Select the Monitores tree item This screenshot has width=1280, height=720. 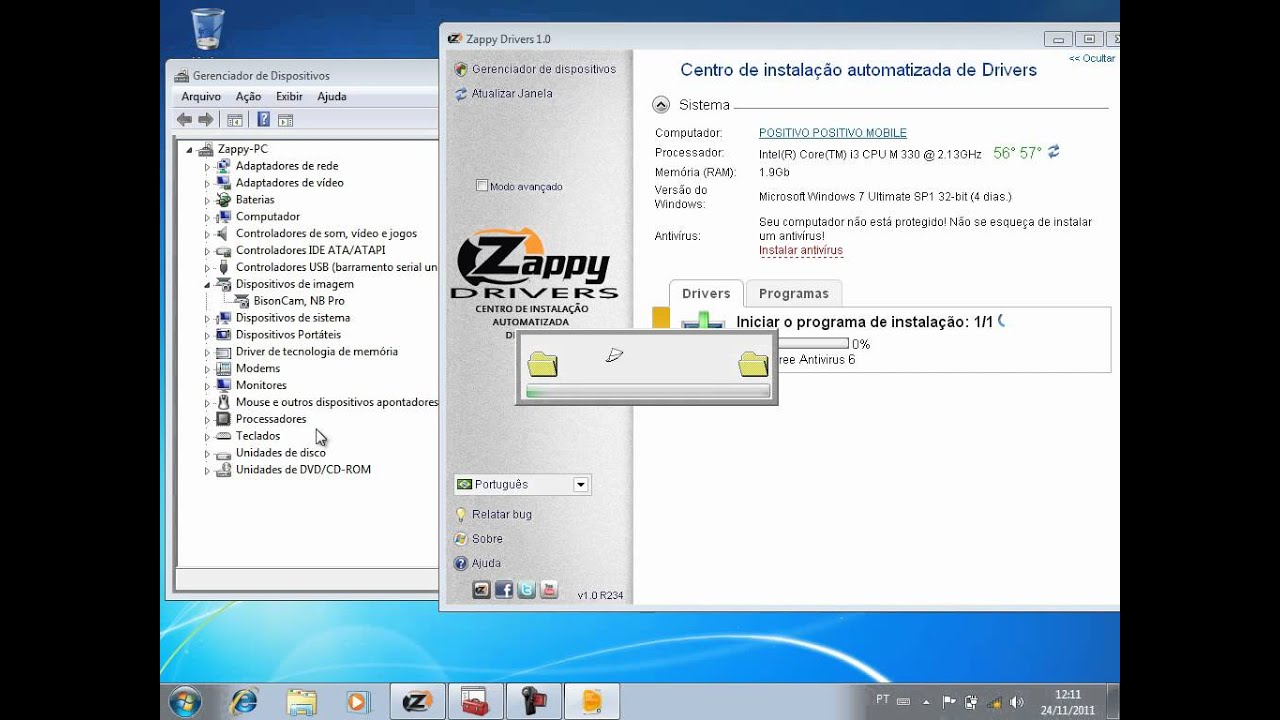[x=261, y=386]
